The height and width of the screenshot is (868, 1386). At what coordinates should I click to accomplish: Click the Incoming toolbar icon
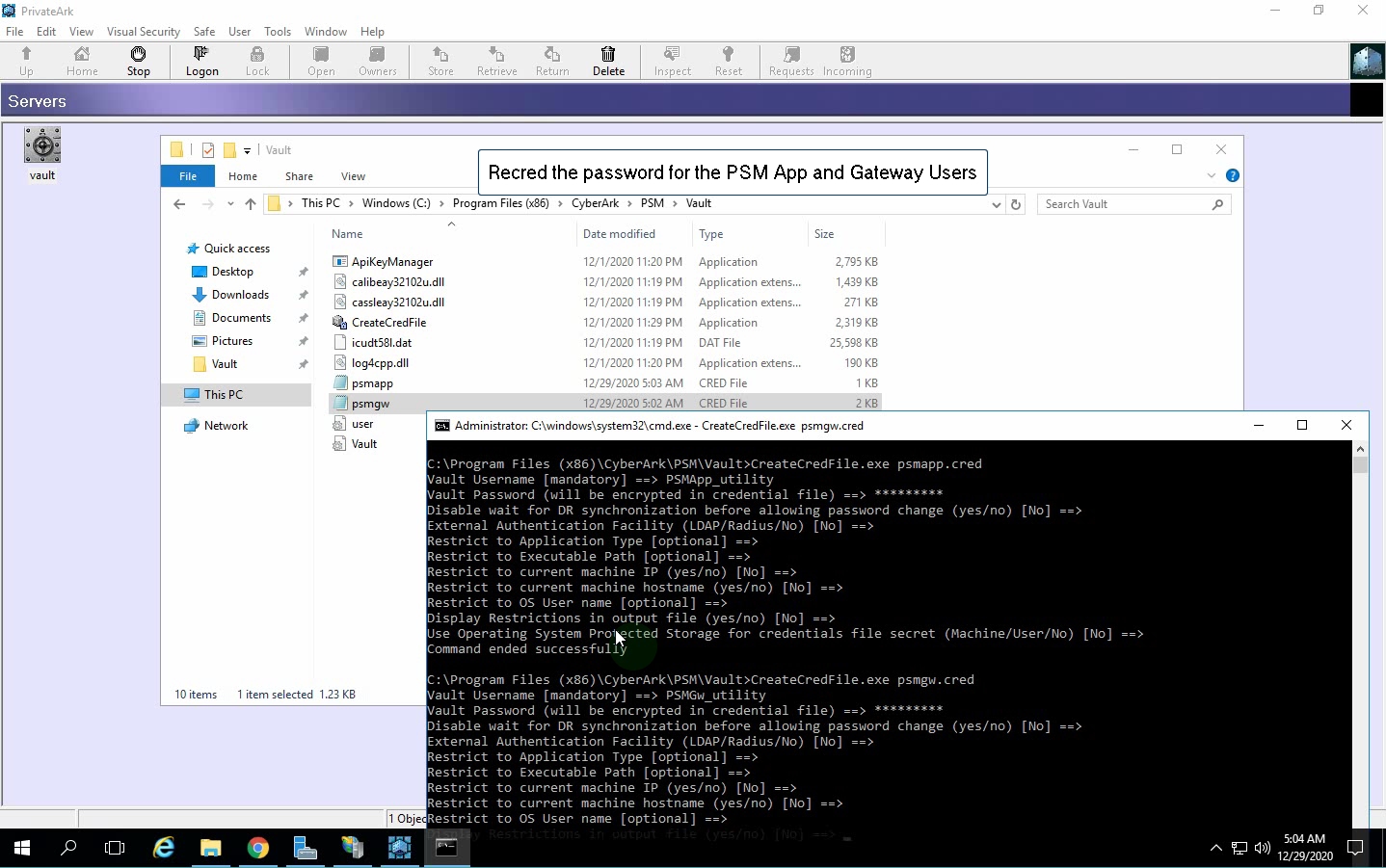[x=847, y=62]
